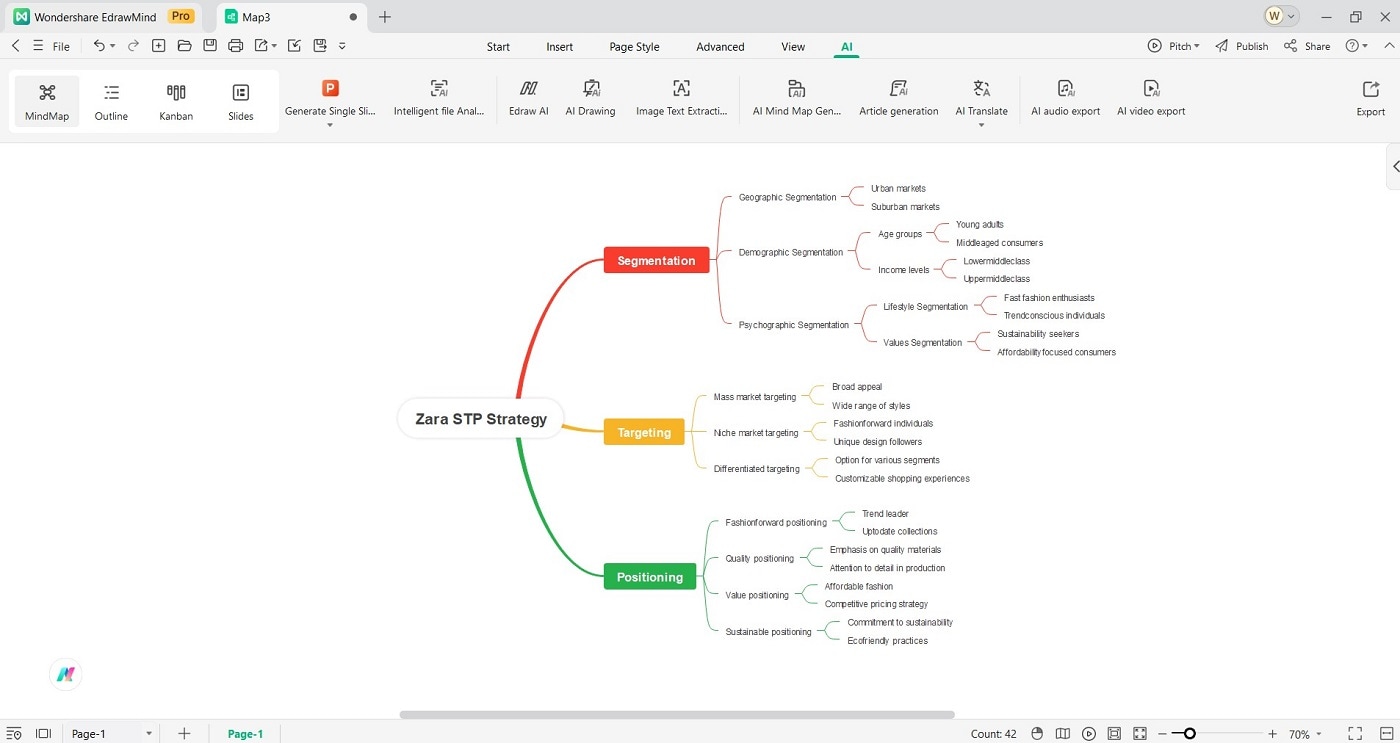Open the hamburger File menu icon
Image resolution: width=1400 pixels, height=743 pixels.
(x=38, y=46)
